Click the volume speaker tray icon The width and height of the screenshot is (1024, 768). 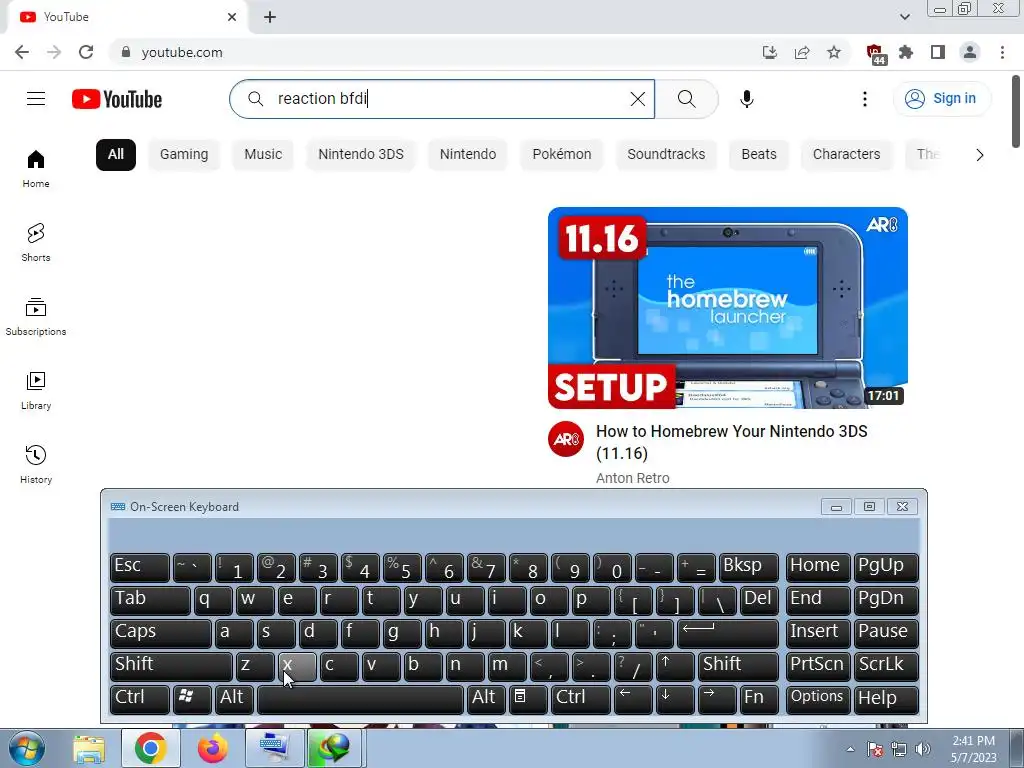click(923, 749)
